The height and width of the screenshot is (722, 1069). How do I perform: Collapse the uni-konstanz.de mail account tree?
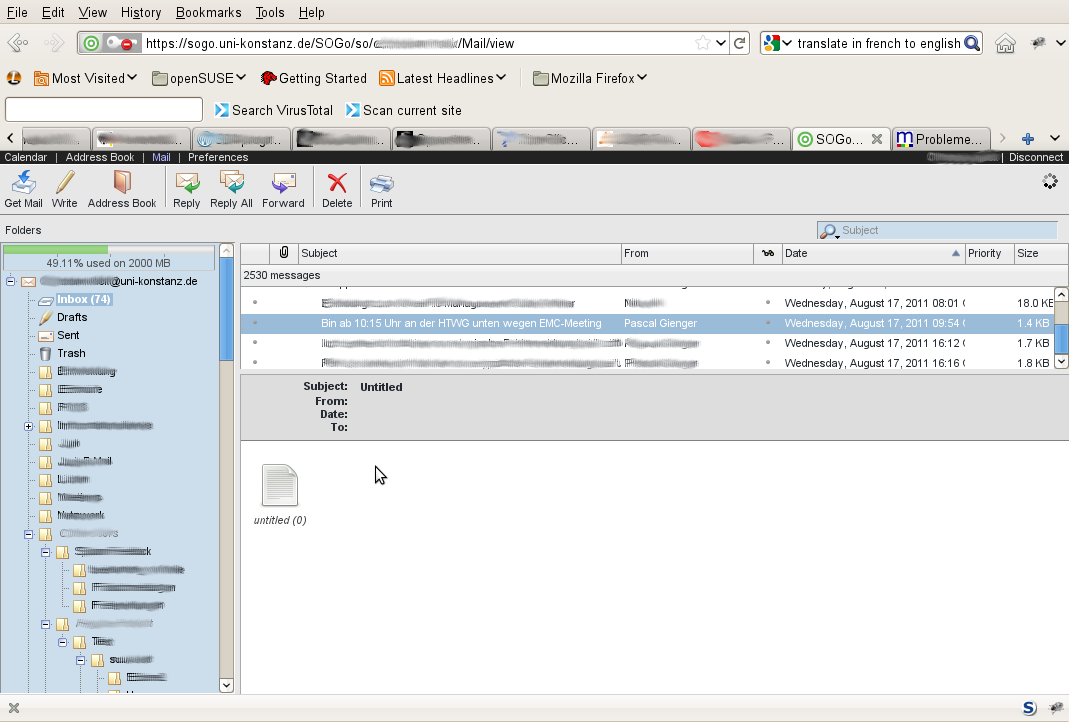coord(11,282)
